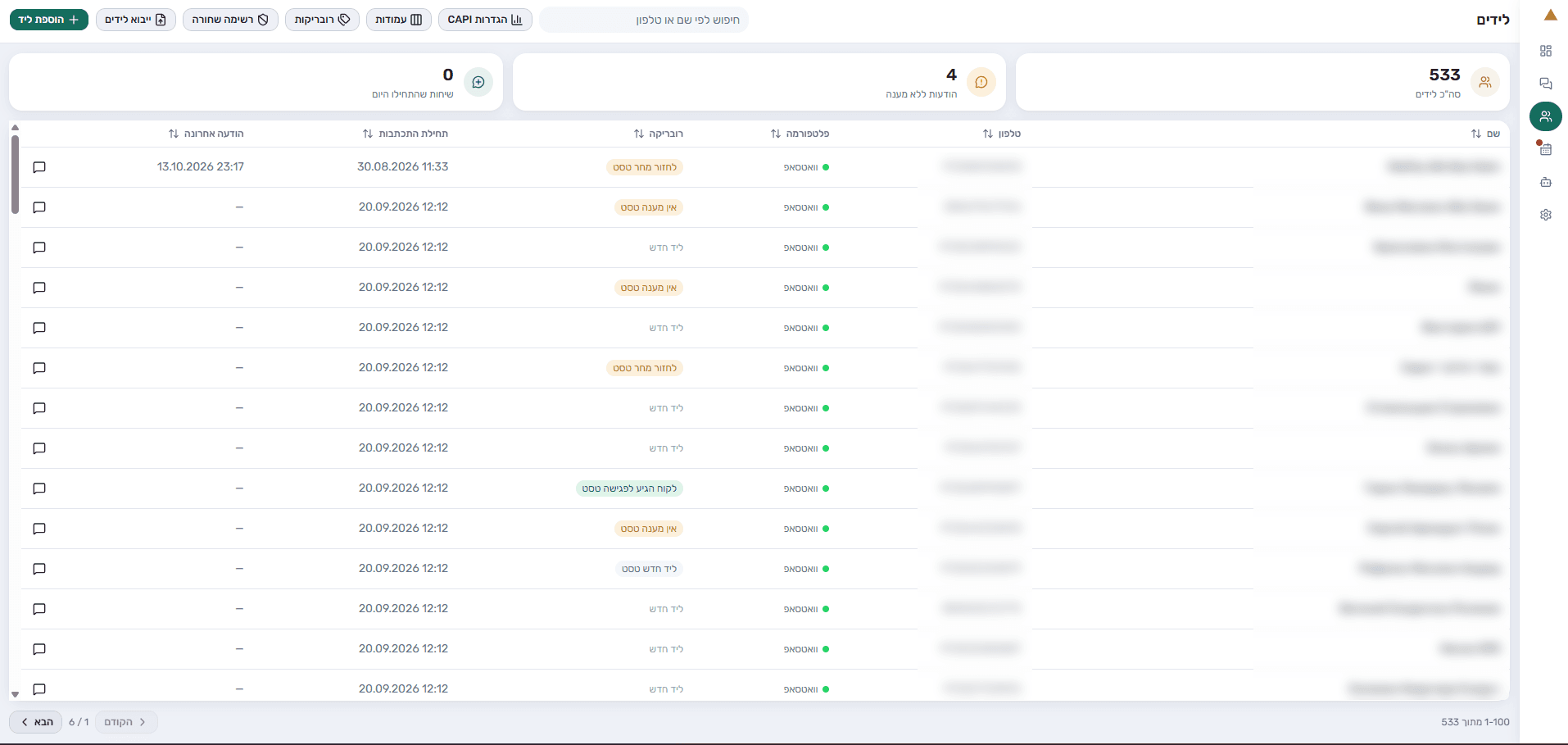Click the orange triangle logo
This screenshot has height=745, width=1568.
(1550, 16)
